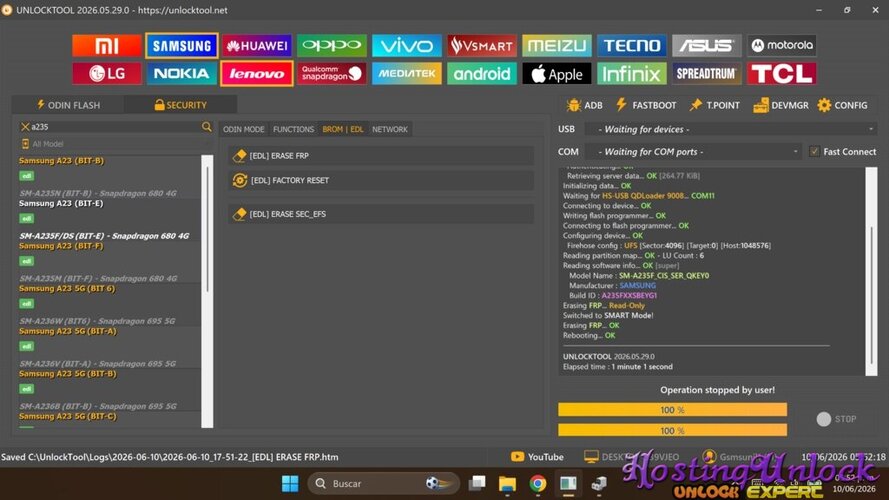Run the [EDL] FACTORY RESET operation
Viewport: 889px width, 500px height.
click(381, 180)
